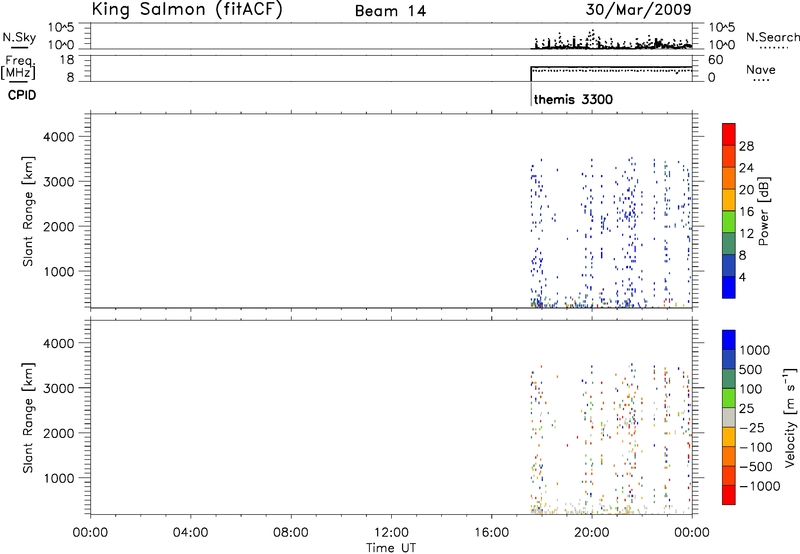Click the 'themis 3300' CPID text

pos(573,99)
